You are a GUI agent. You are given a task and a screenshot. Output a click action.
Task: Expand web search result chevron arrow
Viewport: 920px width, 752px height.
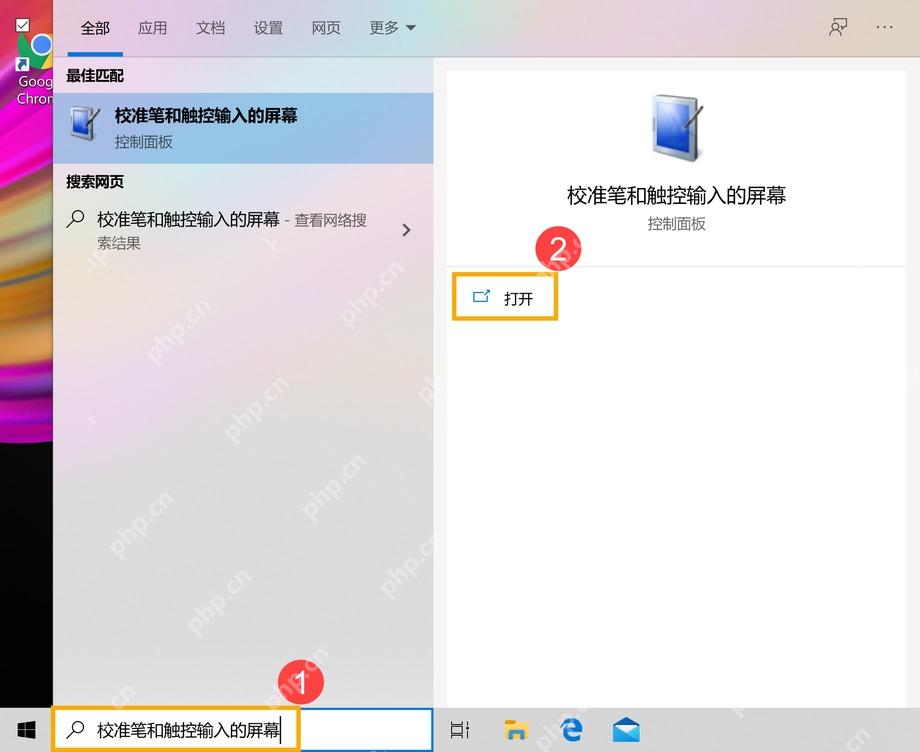[x=406, y=230]
